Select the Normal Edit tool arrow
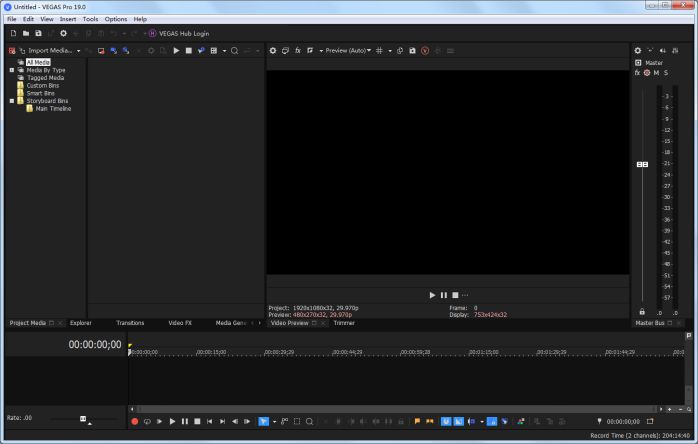Viewport: 698px width, 444px height. 264,421
